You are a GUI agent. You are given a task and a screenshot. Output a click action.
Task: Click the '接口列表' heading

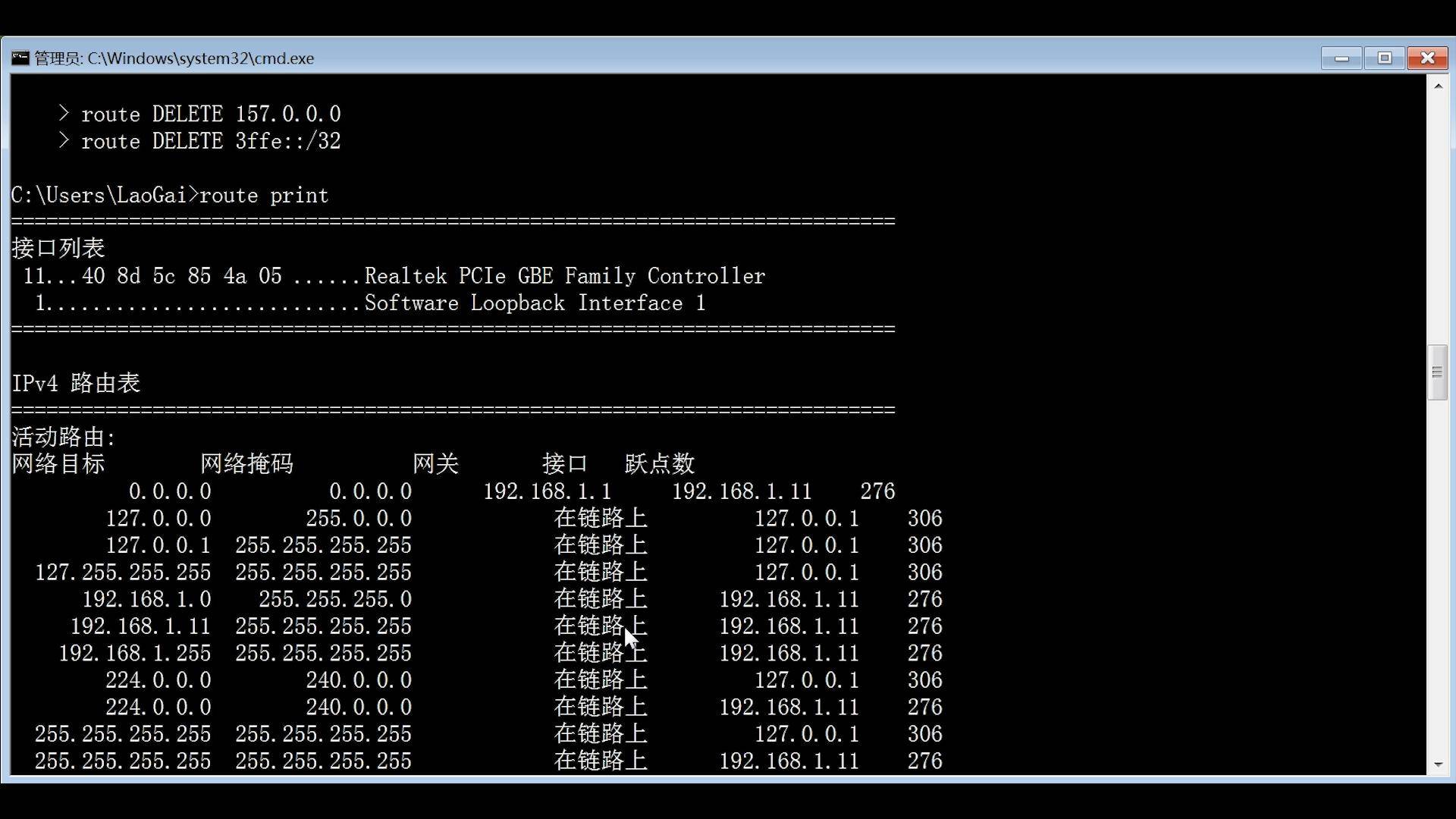[58, 249]
